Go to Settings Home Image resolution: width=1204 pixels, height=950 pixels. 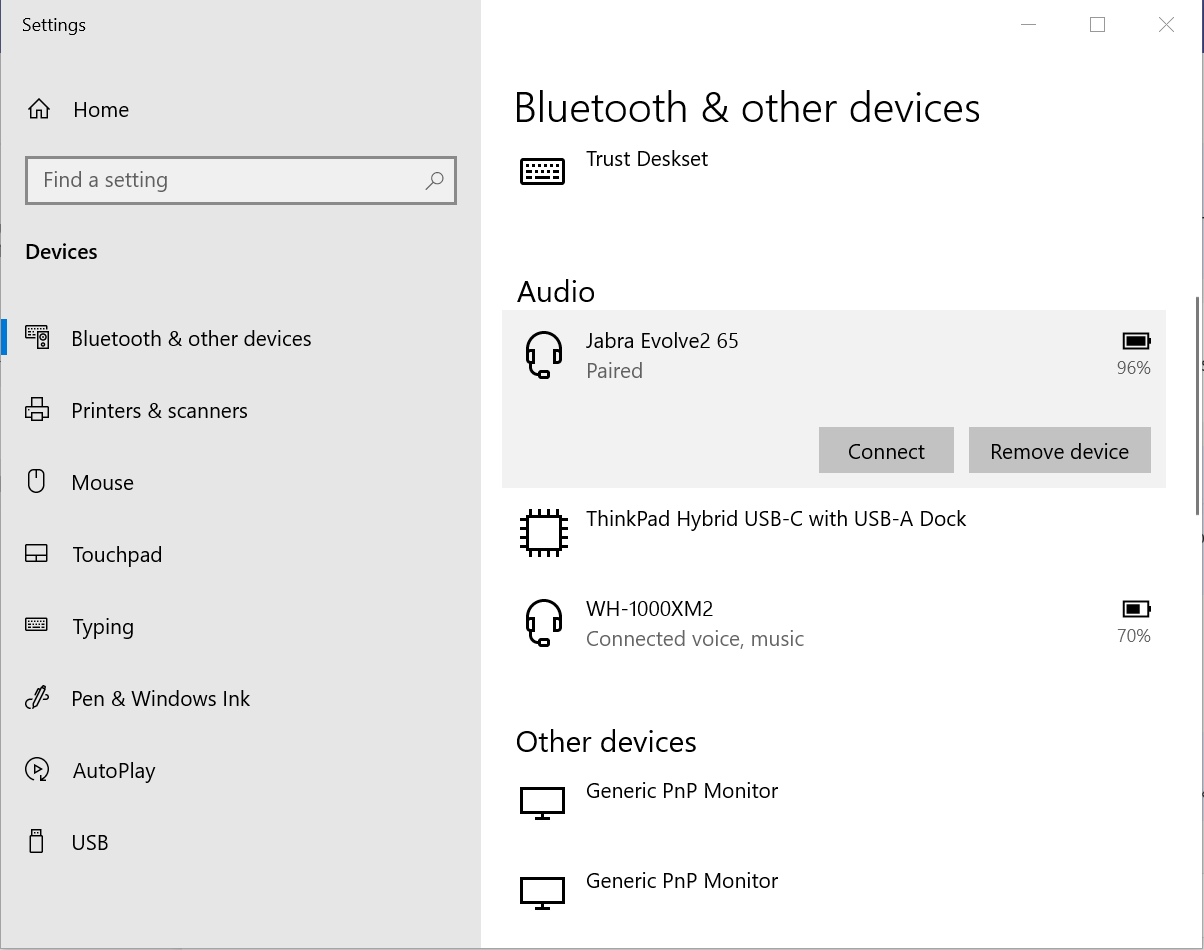(101, 110)
